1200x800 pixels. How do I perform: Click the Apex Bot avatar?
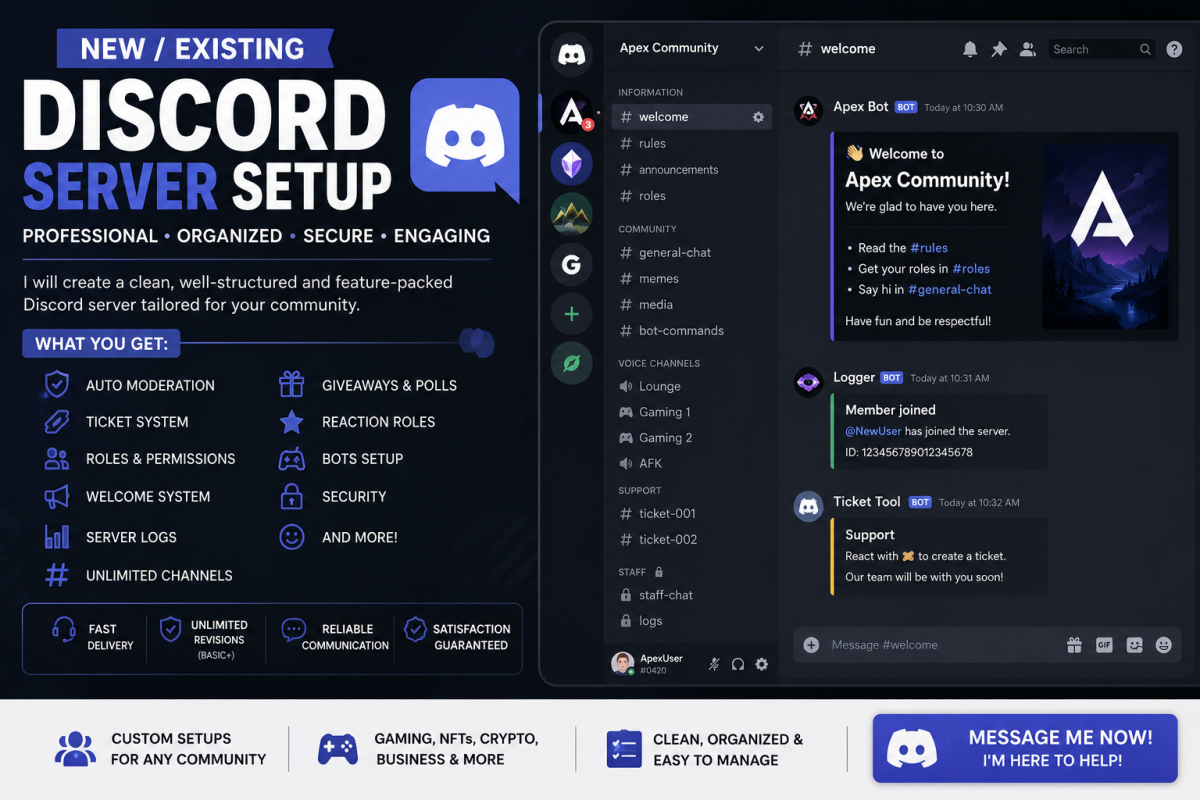click(808, 111)
